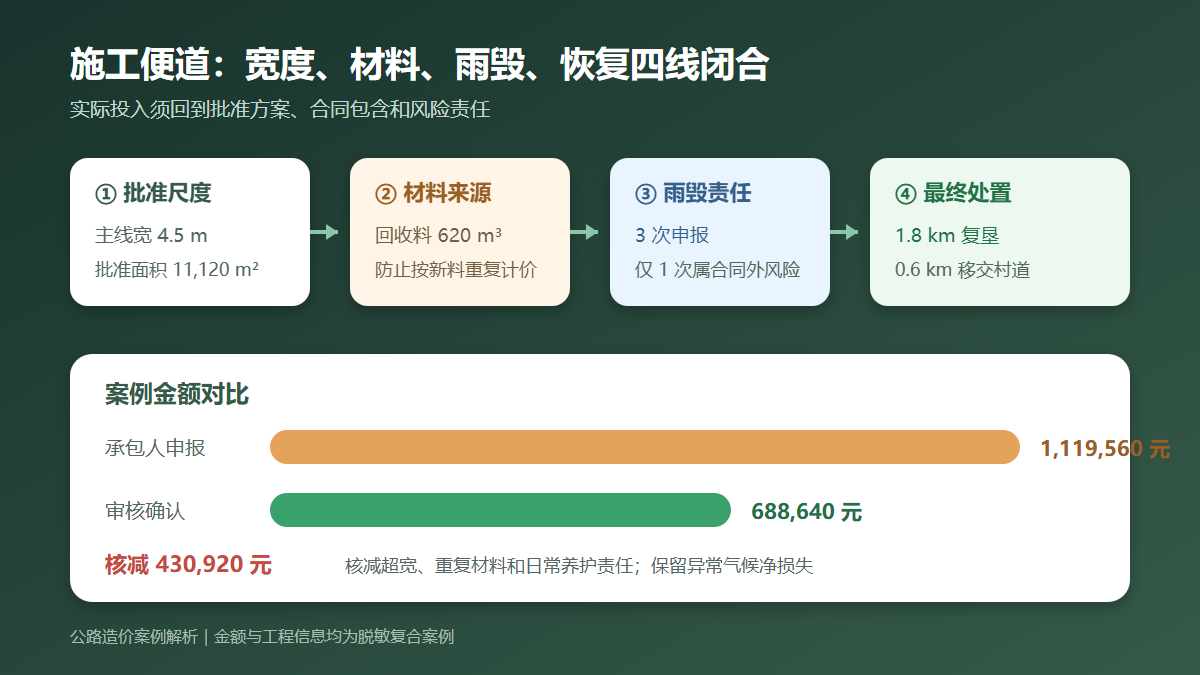Click the heading ① 批准尺度
1200x675 pixels.
click(x=153, y=193)
